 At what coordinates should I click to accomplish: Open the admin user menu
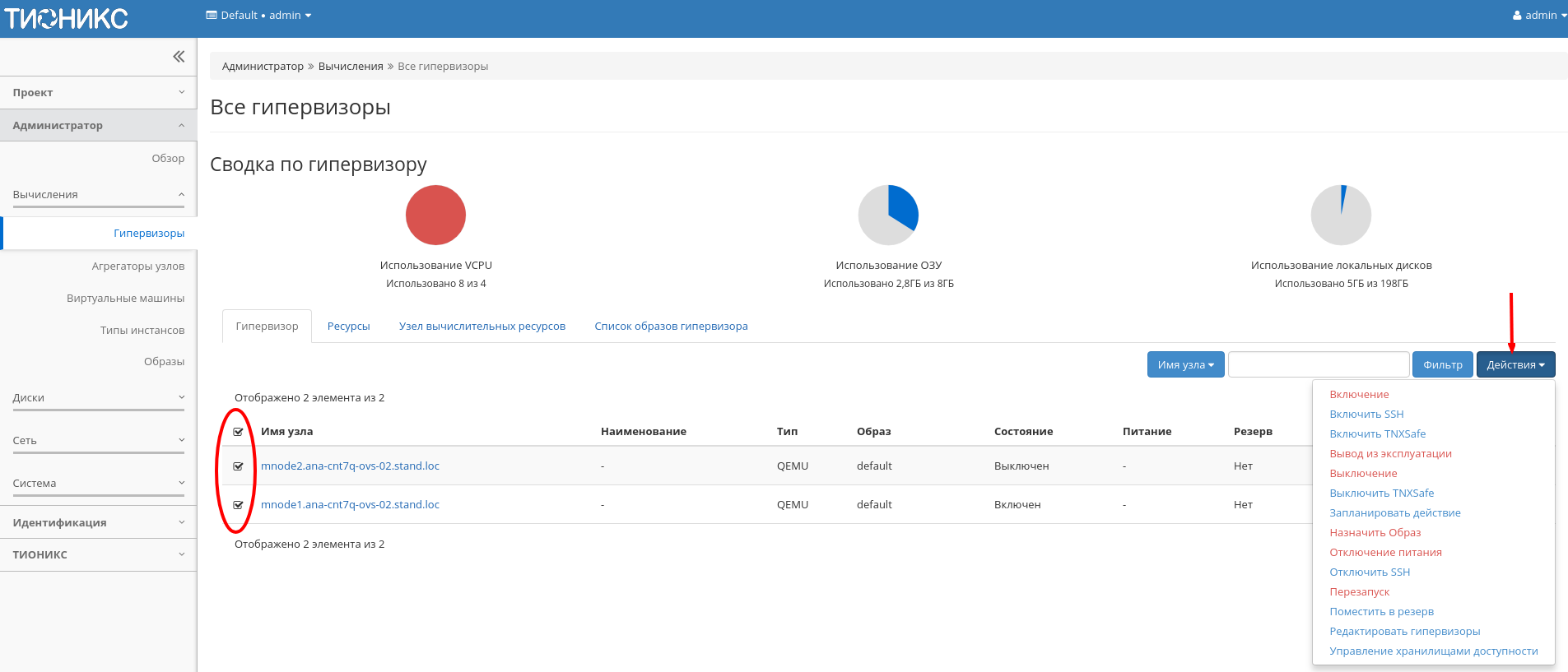[1538, 16]
